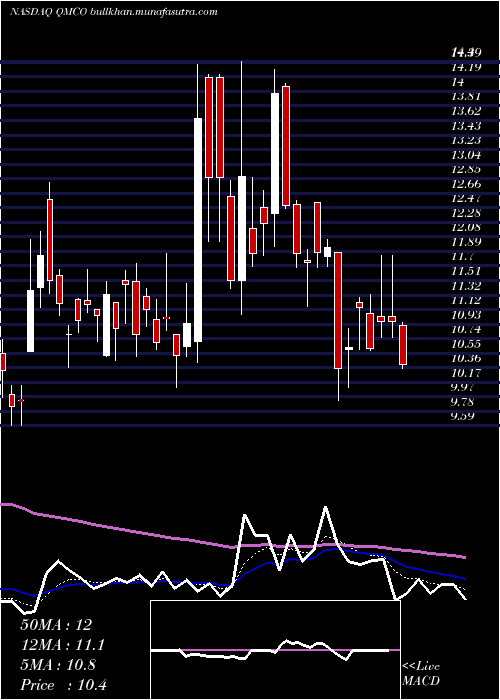Screen dimensions: 500x700
Task: Select the 12.08 price axis label
Action: 466,227
